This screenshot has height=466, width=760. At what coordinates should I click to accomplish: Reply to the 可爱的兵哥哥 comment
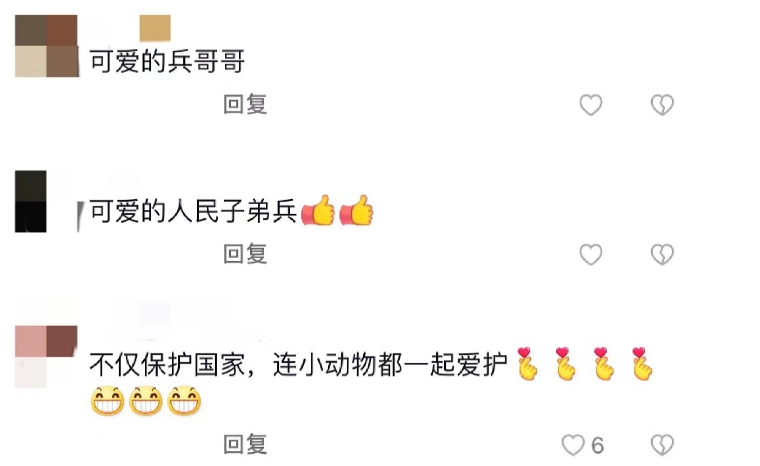pos(245,105)
